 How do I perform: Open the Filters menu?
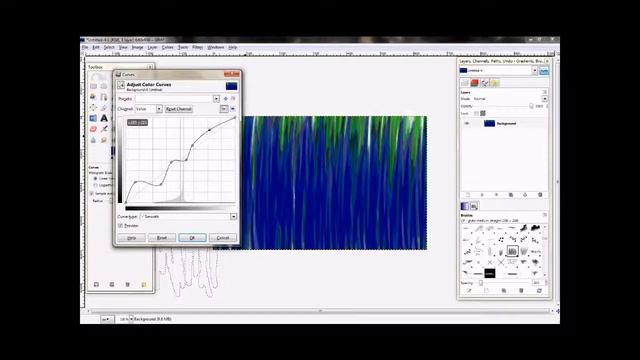[197, 47]
